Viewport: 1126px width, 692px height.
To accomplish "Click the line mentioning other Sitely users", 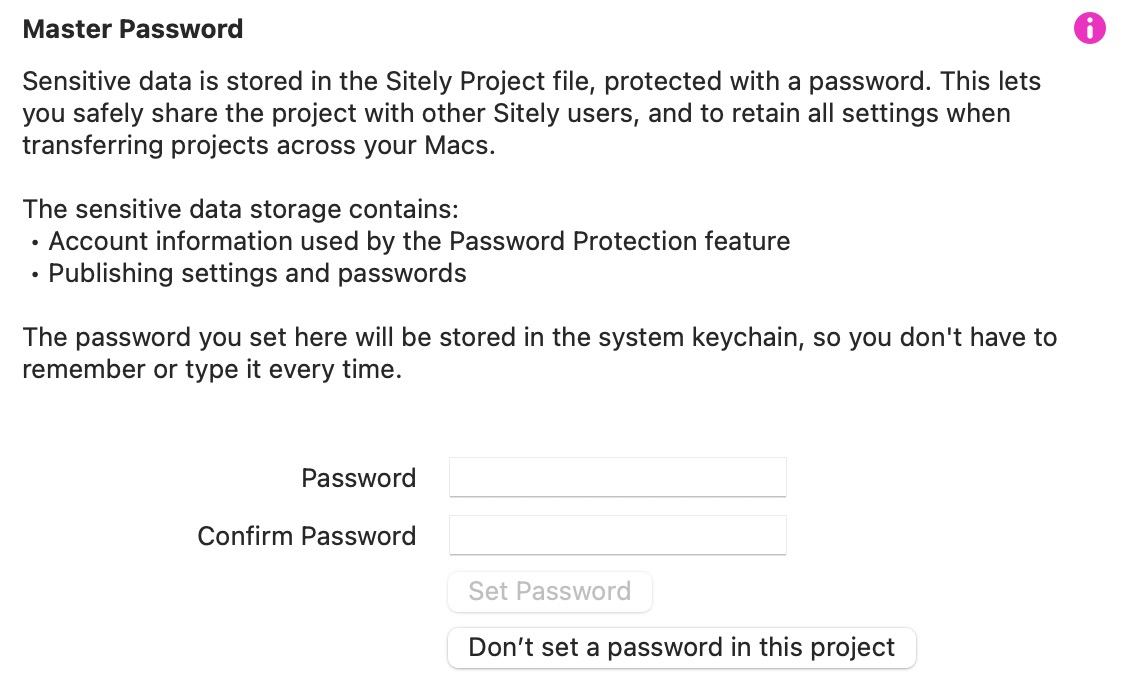I will (516, 113).
